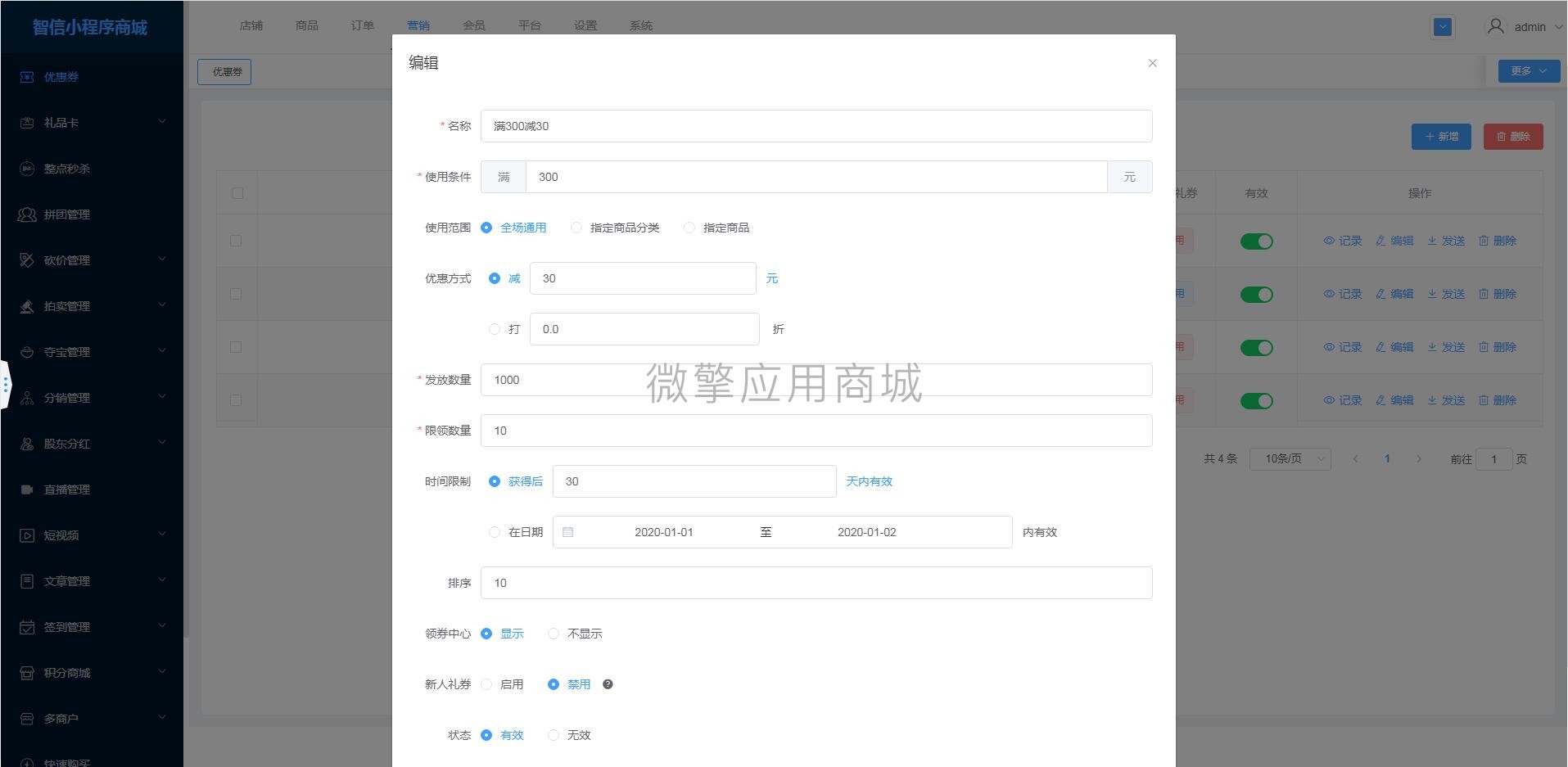
Task: Click the 砍价管理 sidebar icon
Action: click(x=27, y=260)
